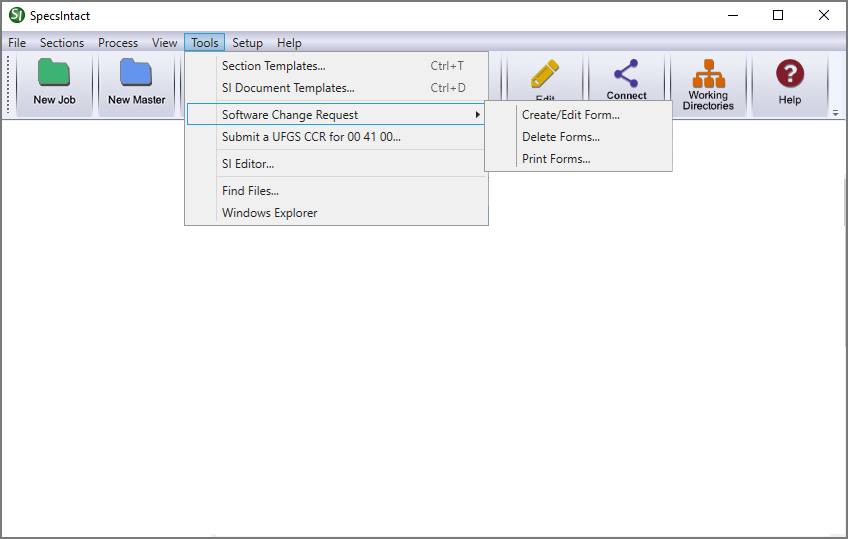Open the toolbar overflow arrow

tap(836, 113)
